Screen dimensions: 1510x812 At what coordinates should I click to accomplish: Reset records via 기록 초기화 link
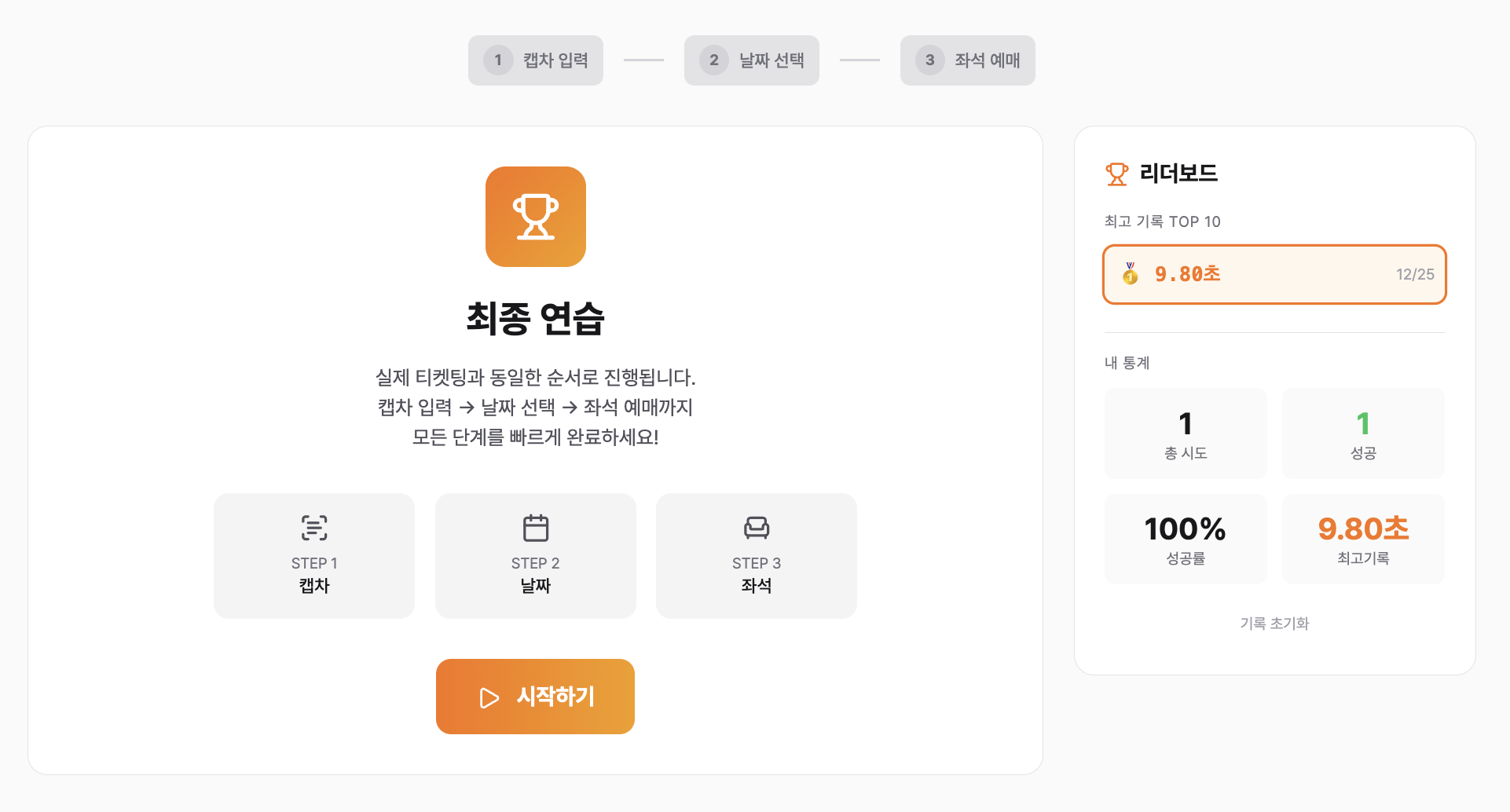1274,624
